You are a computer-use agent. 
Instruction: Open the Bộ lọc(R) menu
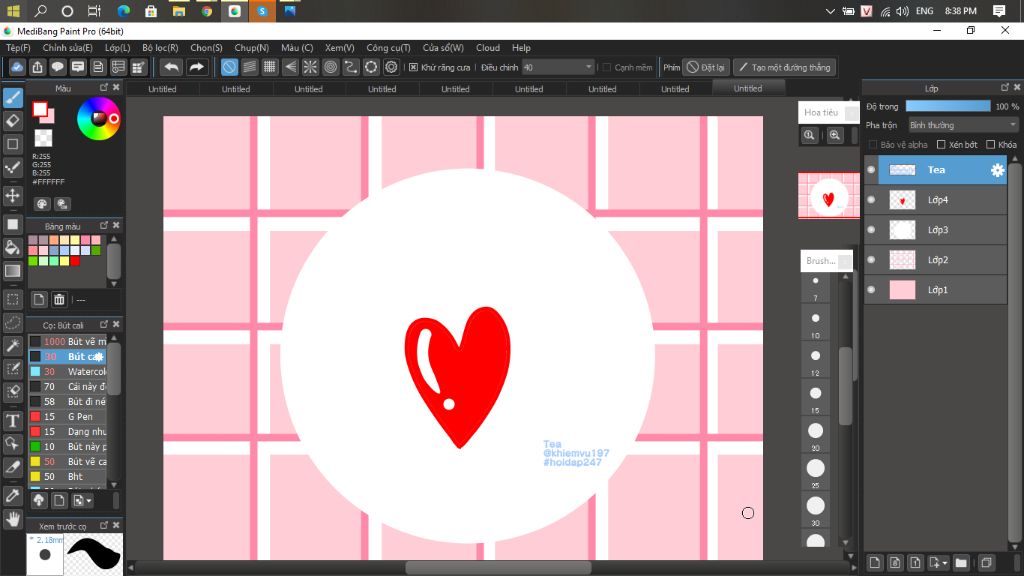point(160,48)
